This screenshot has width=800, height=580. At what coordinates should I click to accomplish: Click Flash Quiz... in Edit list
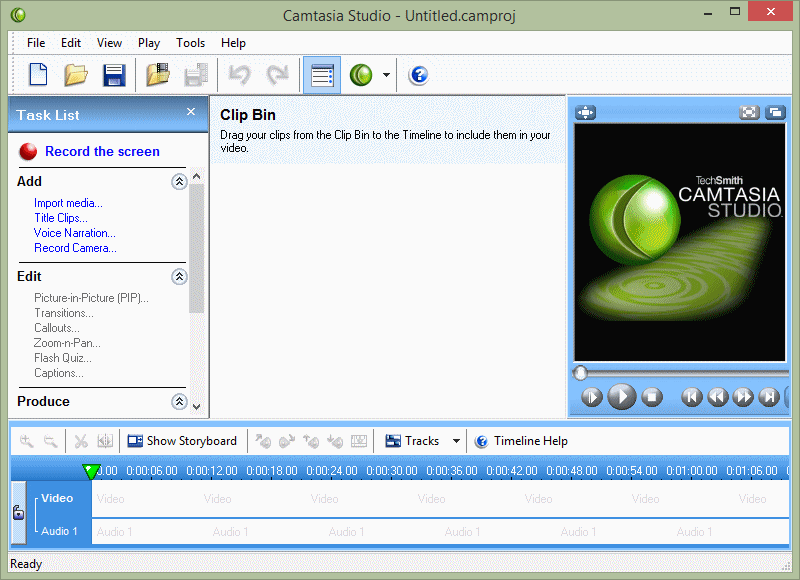point(63,358)
